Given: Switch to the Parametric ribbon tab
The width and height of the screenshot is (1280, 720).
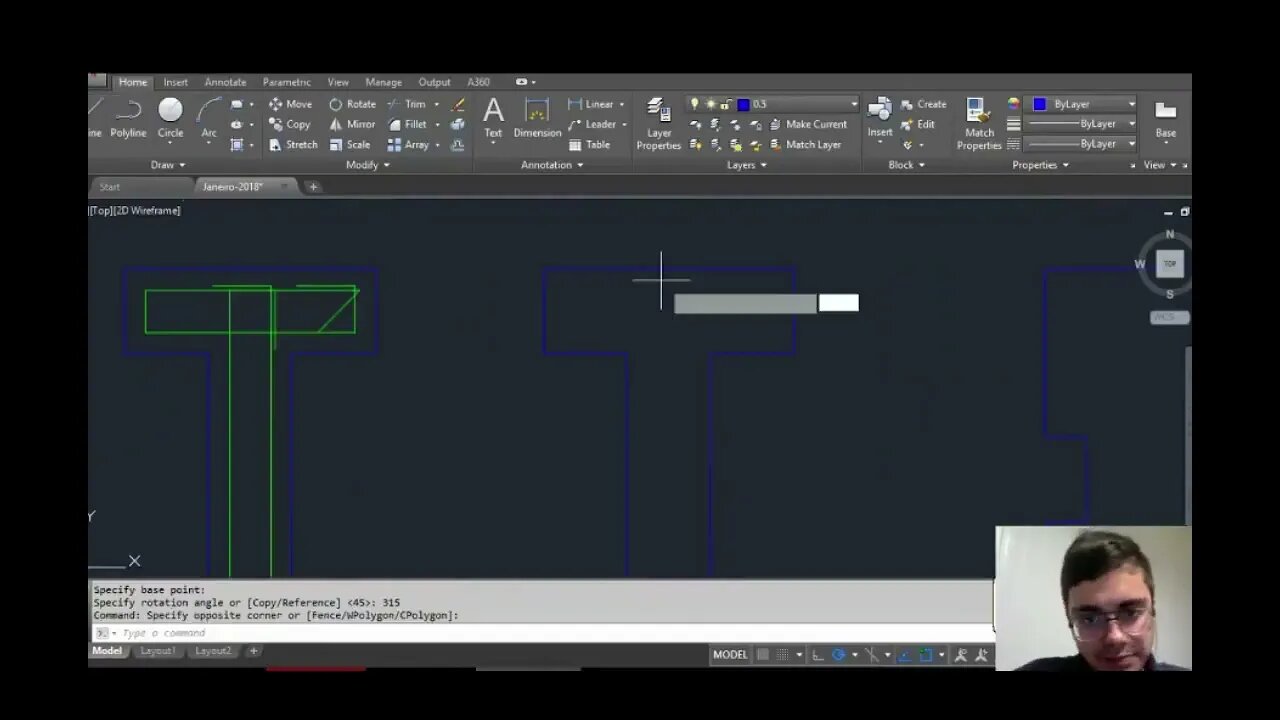Looking at the screenshot, I should [x=286, y=82].
